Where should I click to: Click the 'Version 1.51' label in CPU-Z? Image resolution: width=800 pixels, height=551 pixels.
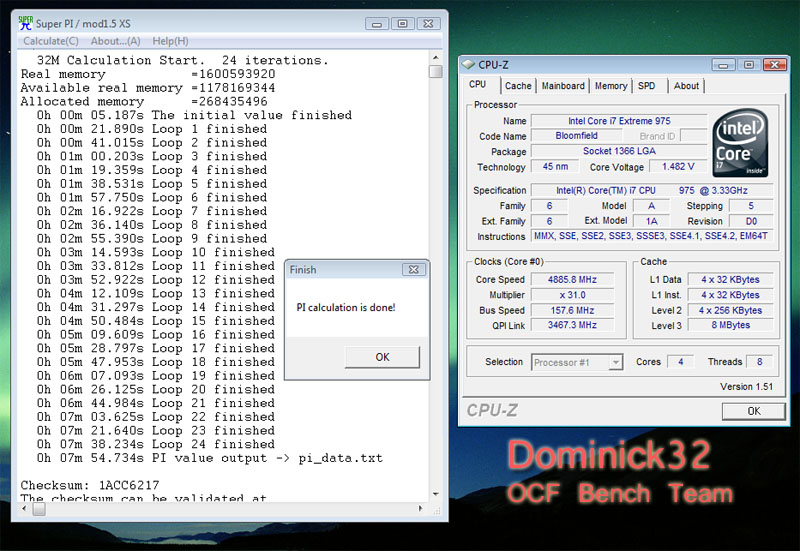tap(746, 387)
